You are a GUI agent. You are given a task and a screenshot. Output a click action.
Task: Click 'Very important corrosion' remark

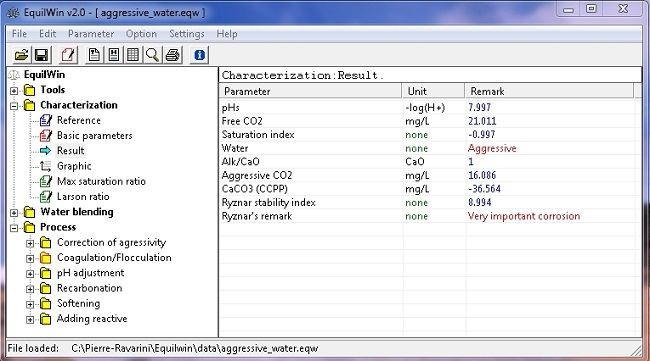(x=524, y=216)
